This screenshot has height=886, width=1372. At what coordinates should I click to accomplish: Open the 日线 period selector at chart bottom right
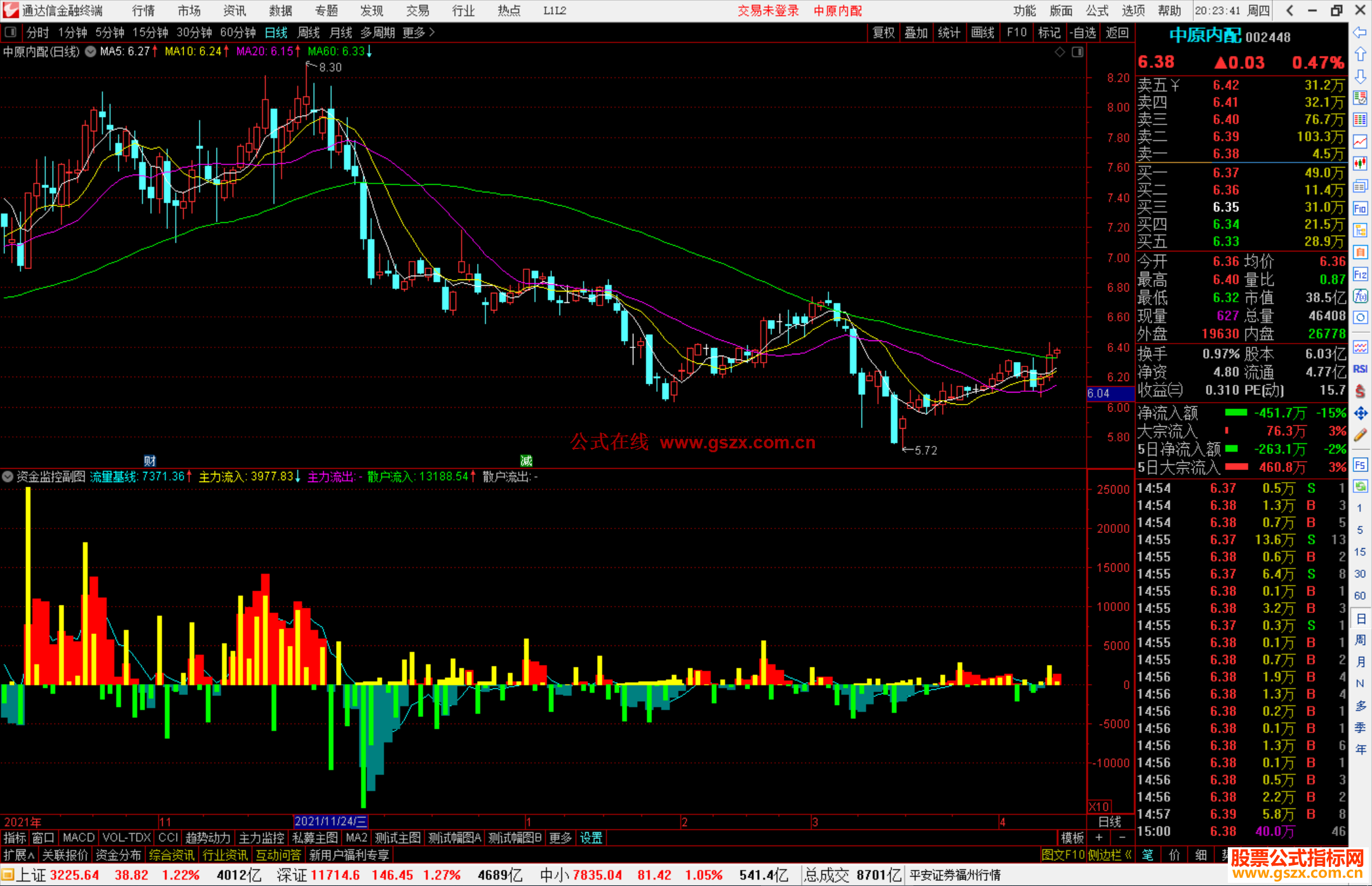pos(1110,821)
